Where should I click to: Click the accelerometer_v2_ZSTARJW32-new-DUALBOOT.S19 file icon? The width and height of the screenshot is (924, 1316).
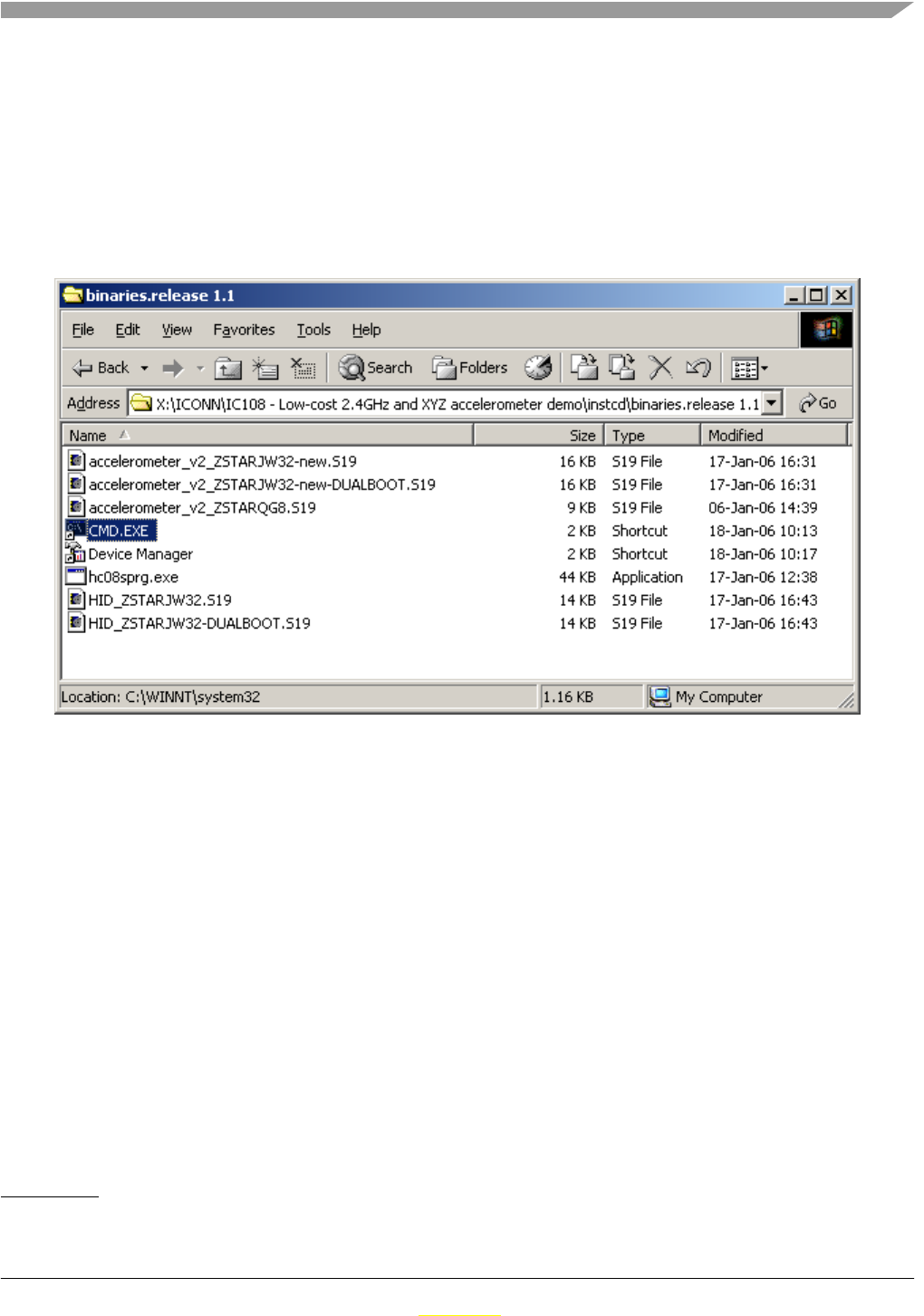click(76, 484)
